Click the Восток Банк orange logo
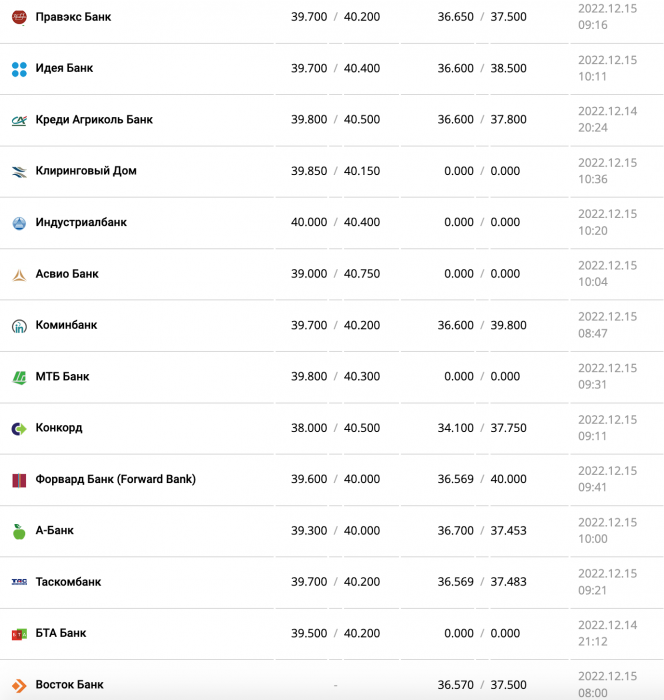 (x=19, y=685)
